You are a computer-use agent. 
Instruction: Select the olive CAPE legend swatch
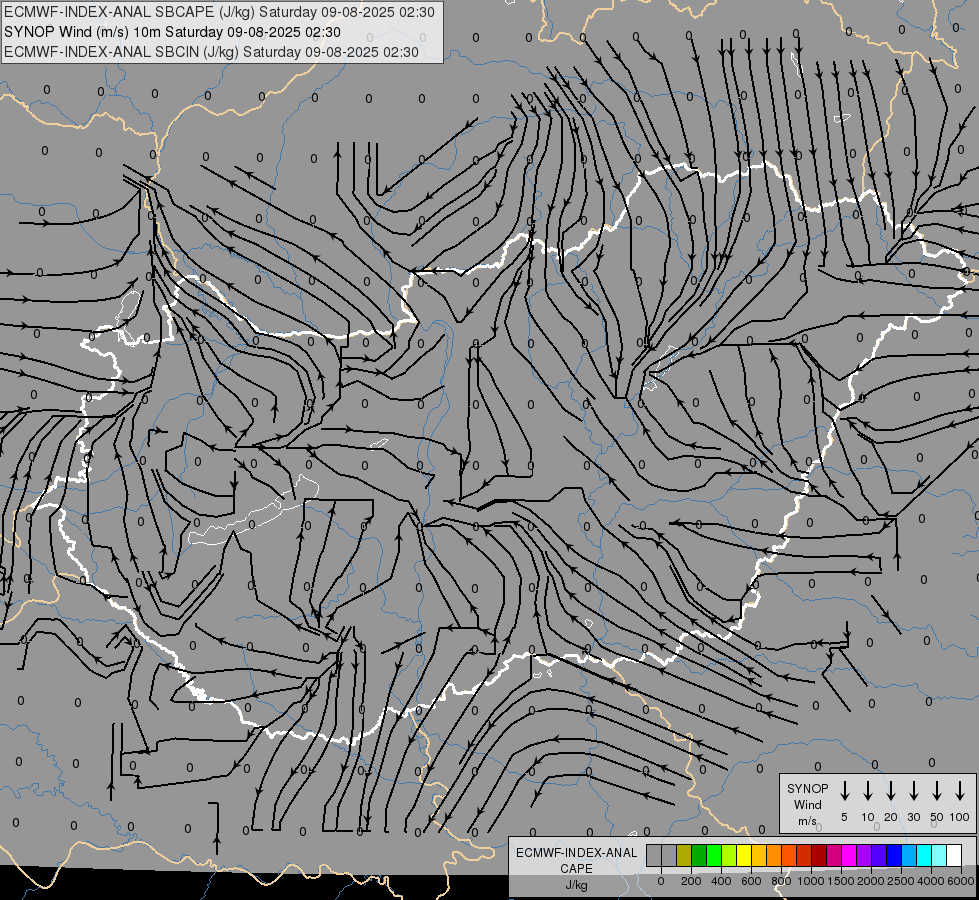coord(684,855)
